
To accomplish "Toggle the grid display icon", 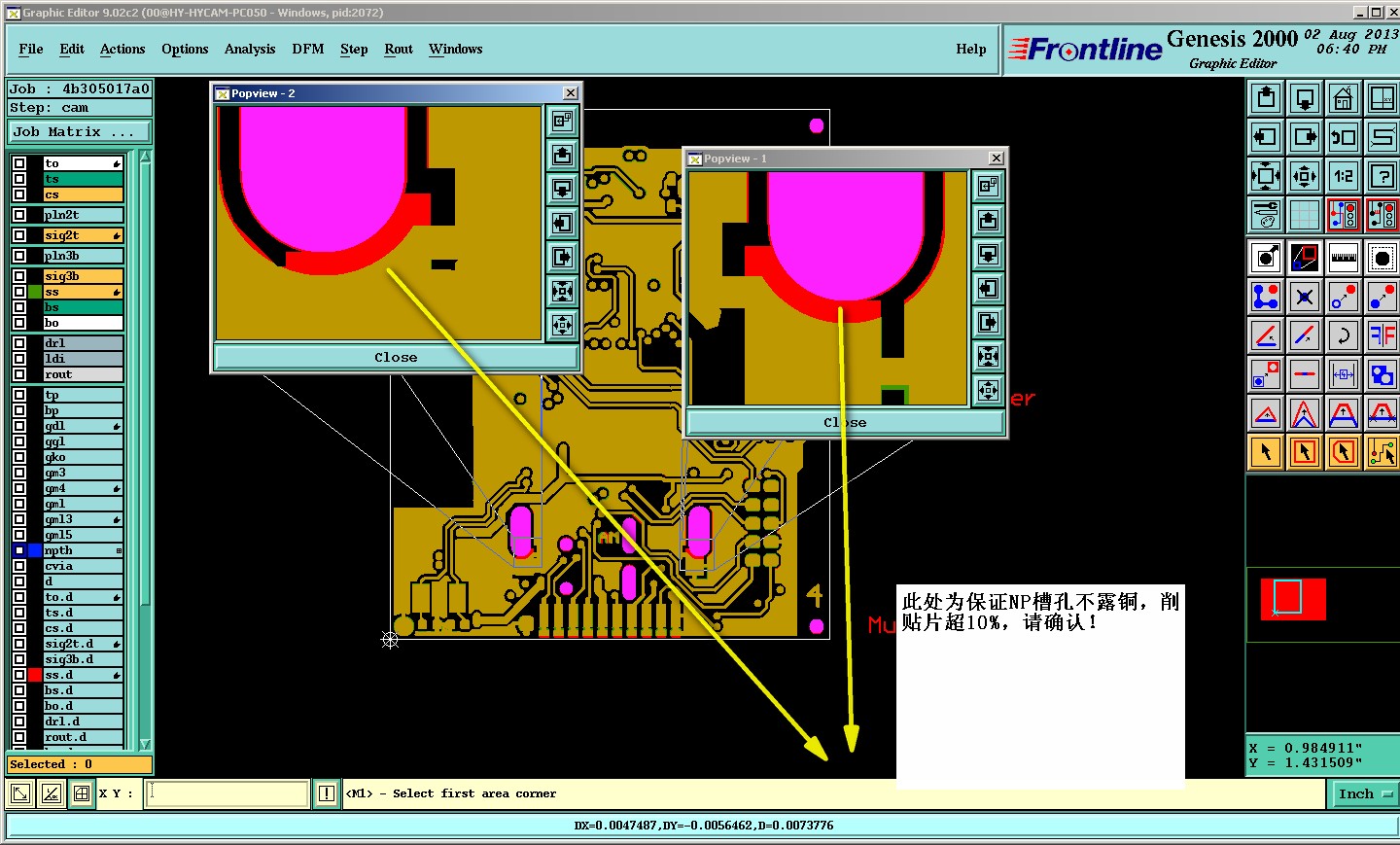I will pyautogui.click(x=1305, y=215).
